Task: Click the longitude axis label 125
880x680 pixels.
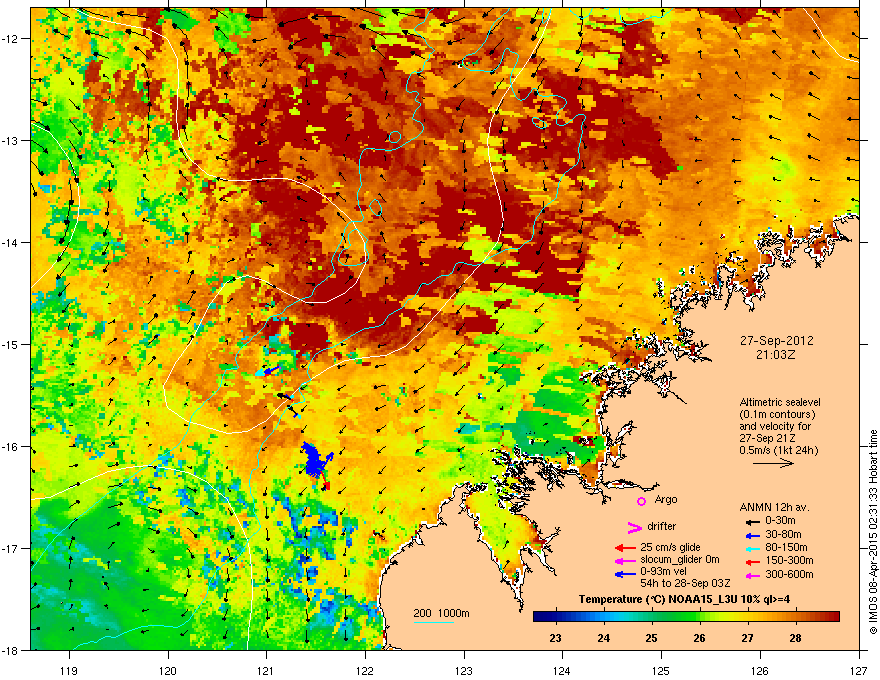Action: 662,670
